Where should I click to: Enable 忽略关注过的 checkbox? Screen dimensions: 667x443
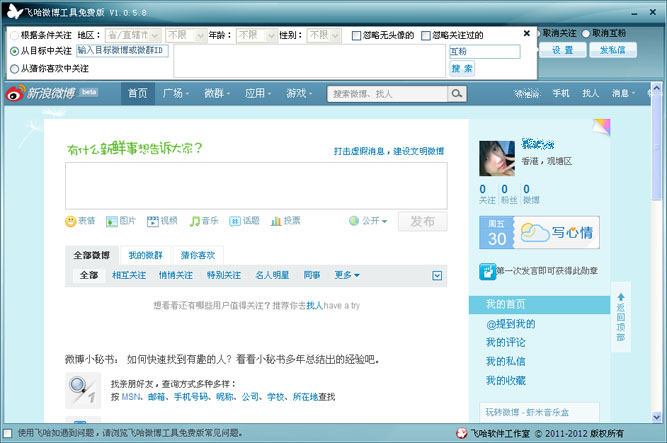click(x=426, y=36)
